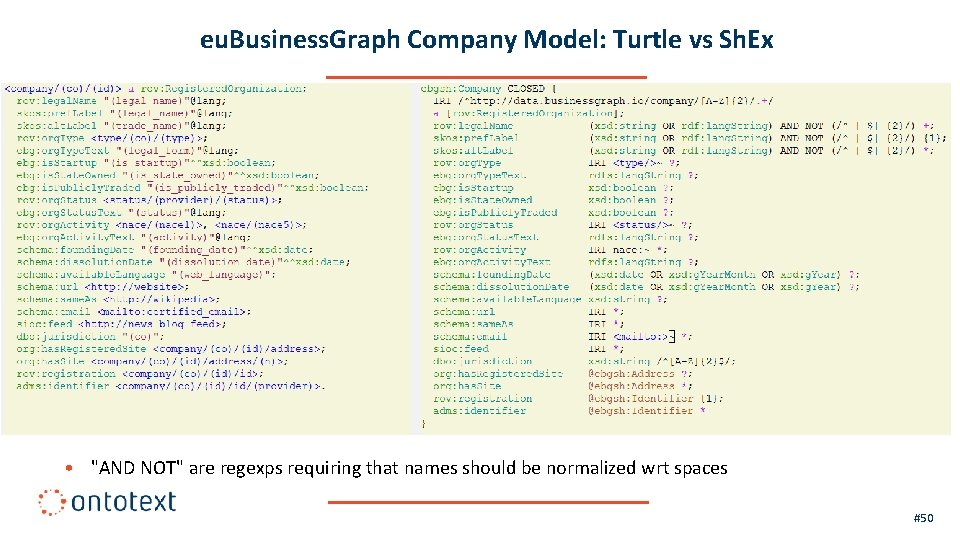960x540 pixels.
Task: Select Turtle line org:hasRegisteredSite <company/(co)/(id)/address>;
Action: (x=171, y=349)
